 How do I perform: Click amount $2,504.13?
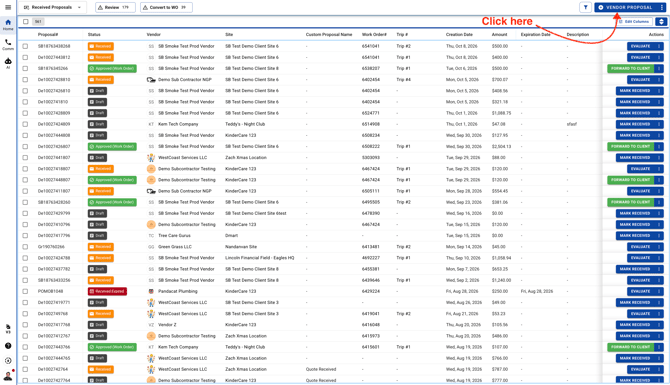click(501, 146)
